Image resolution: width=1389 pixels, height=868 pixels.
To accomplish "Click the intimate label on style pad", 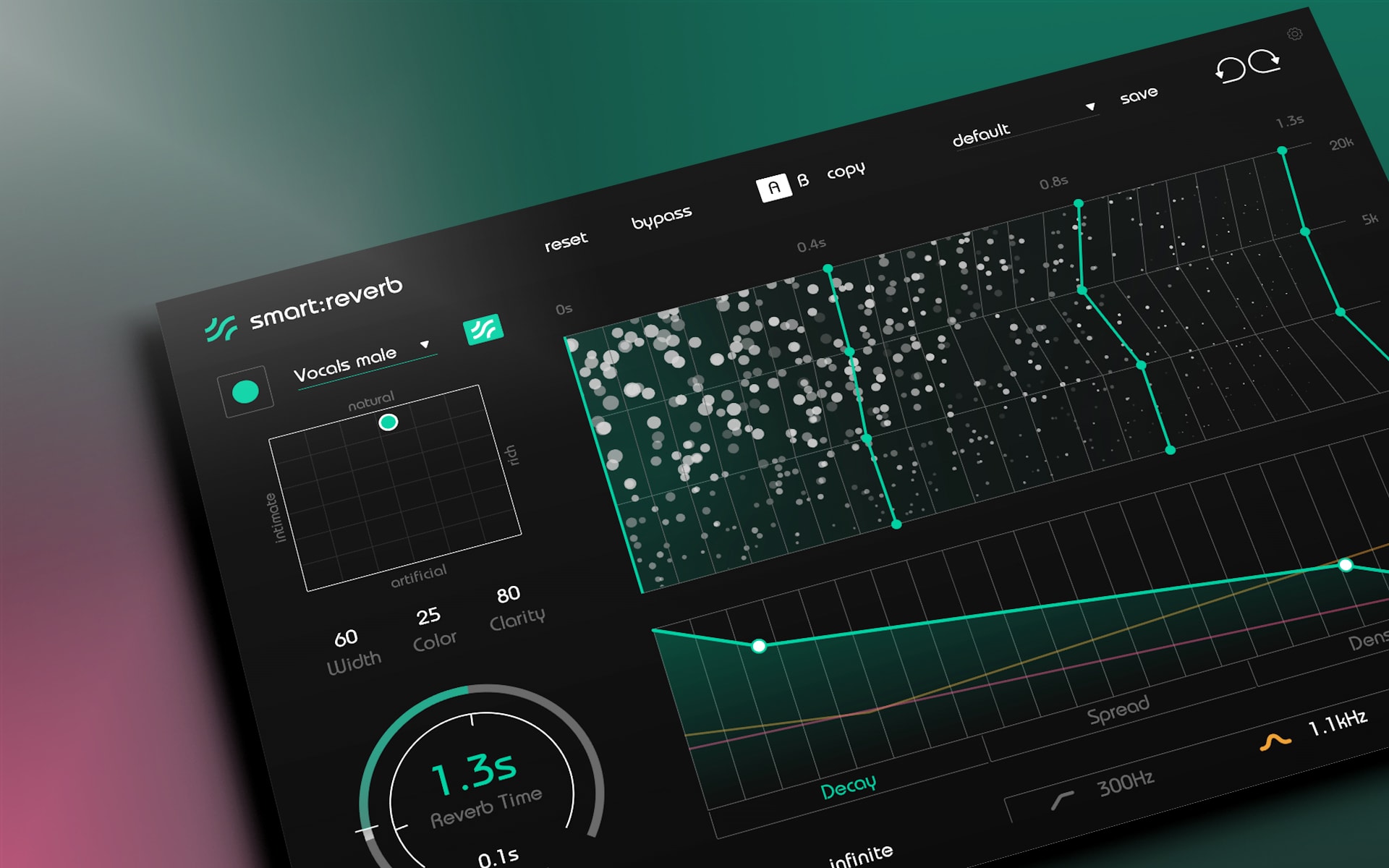I will [275, 517].
